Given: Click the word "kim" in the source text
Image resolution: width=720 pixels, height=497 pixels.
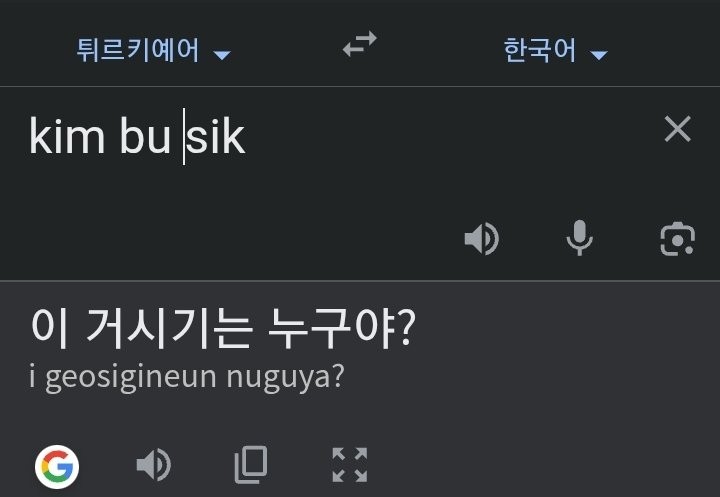Looking at the screenshot, I should (66, 138).
